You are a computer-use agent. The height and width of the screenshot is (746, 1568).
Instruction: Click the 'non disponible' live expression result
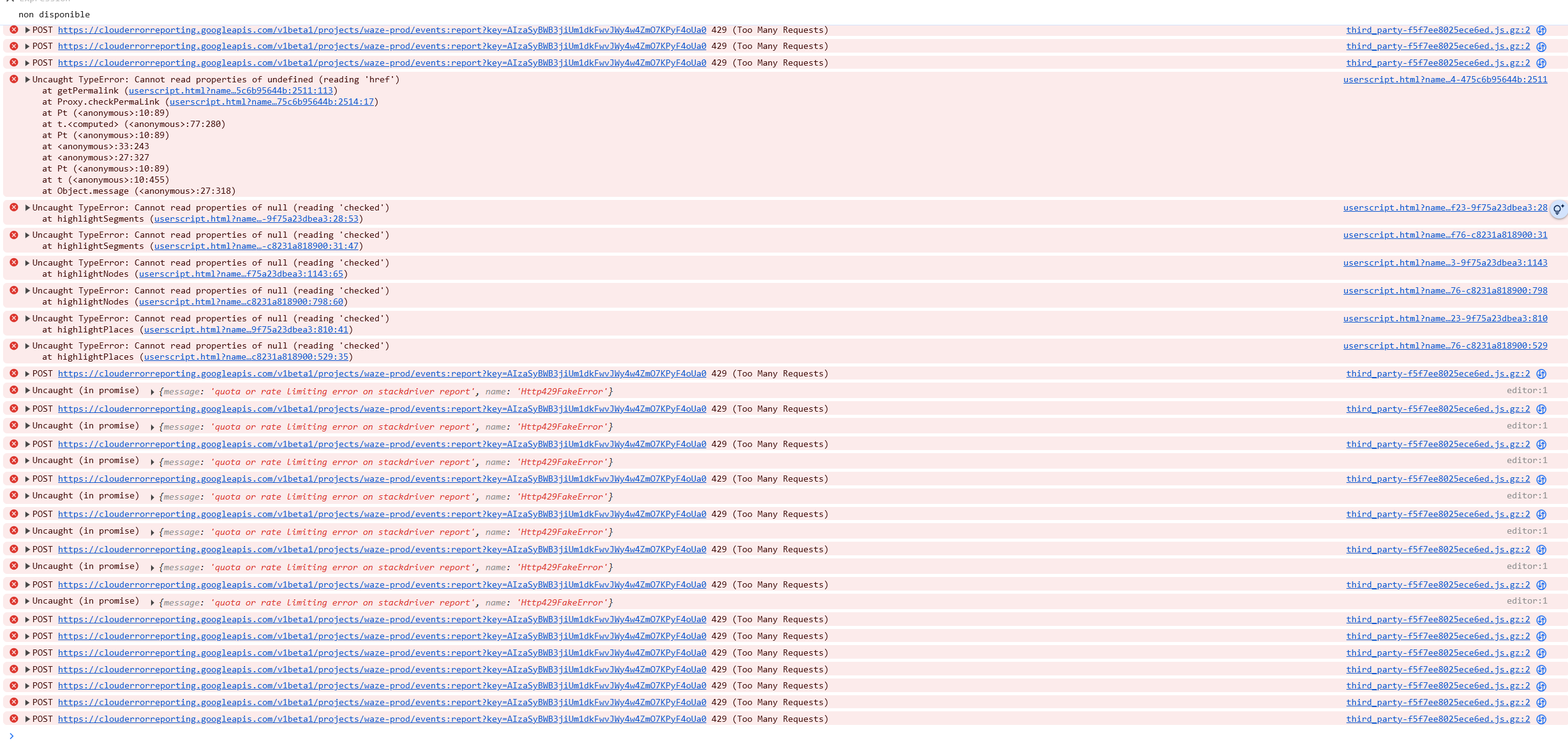(54, 15)
